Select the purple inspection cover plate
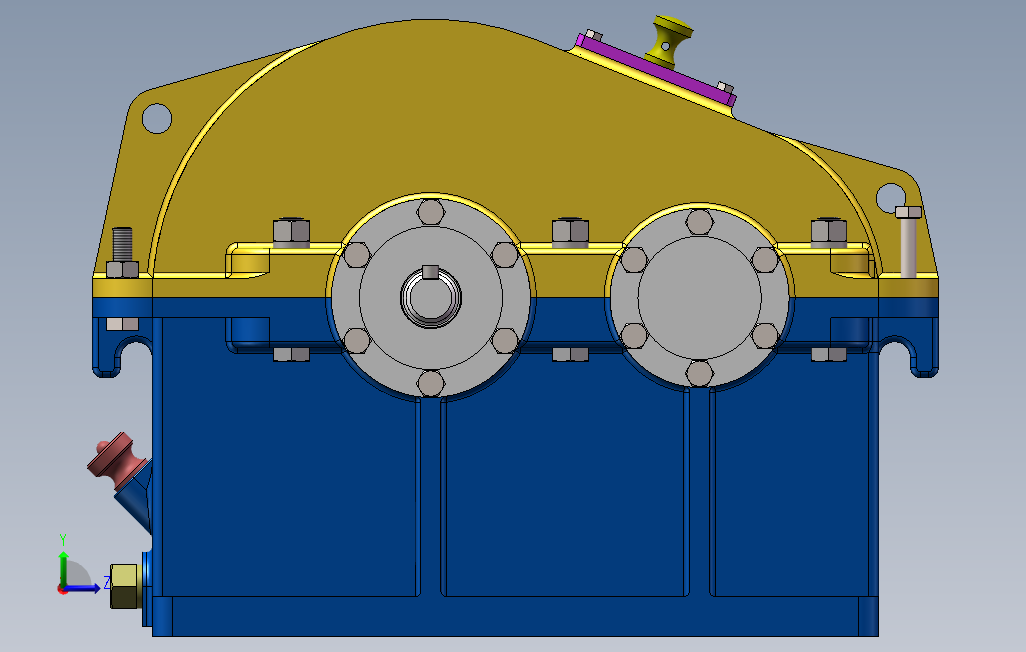 tap(656, 70)
